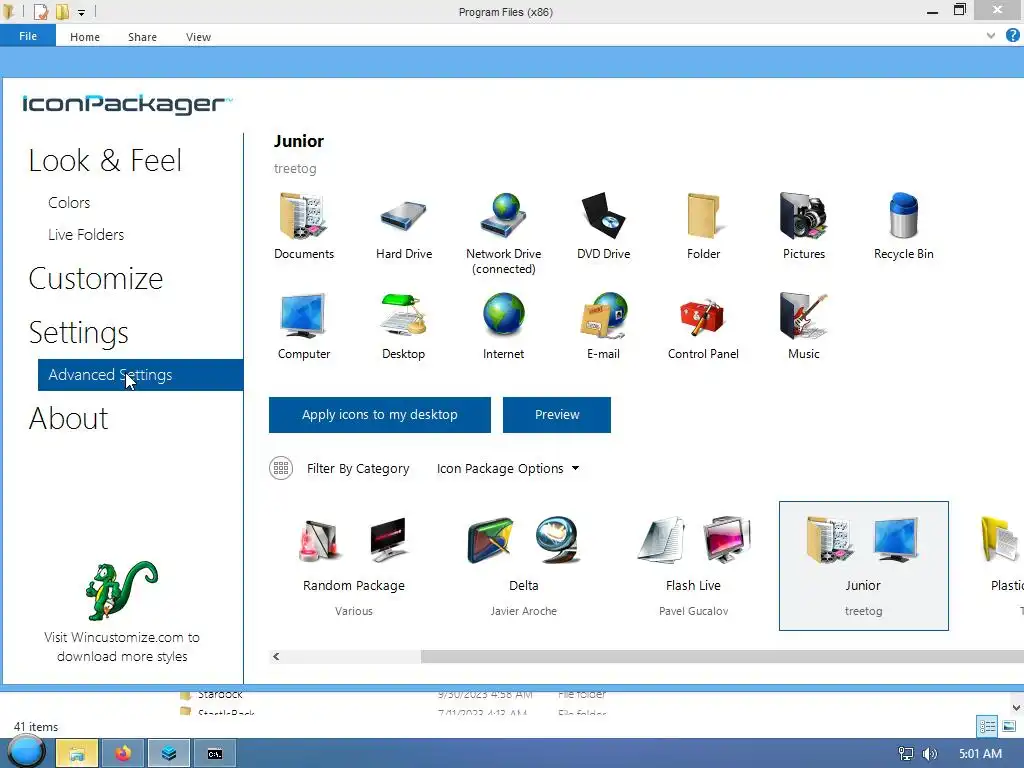
Task: Open the Share ribbon tab
Action: pyautogui.click(x=142, y=37)
